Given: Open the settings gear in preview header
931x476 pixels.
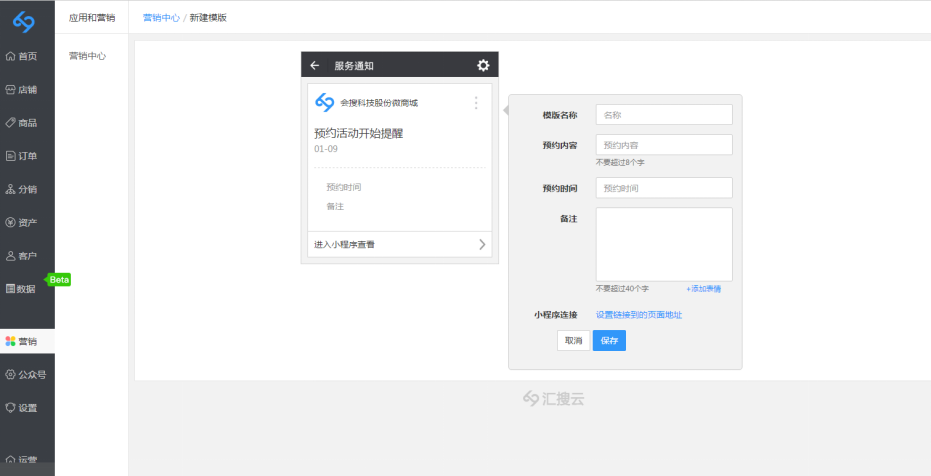Looking at the screenshot, I should (x=483, y=65).
